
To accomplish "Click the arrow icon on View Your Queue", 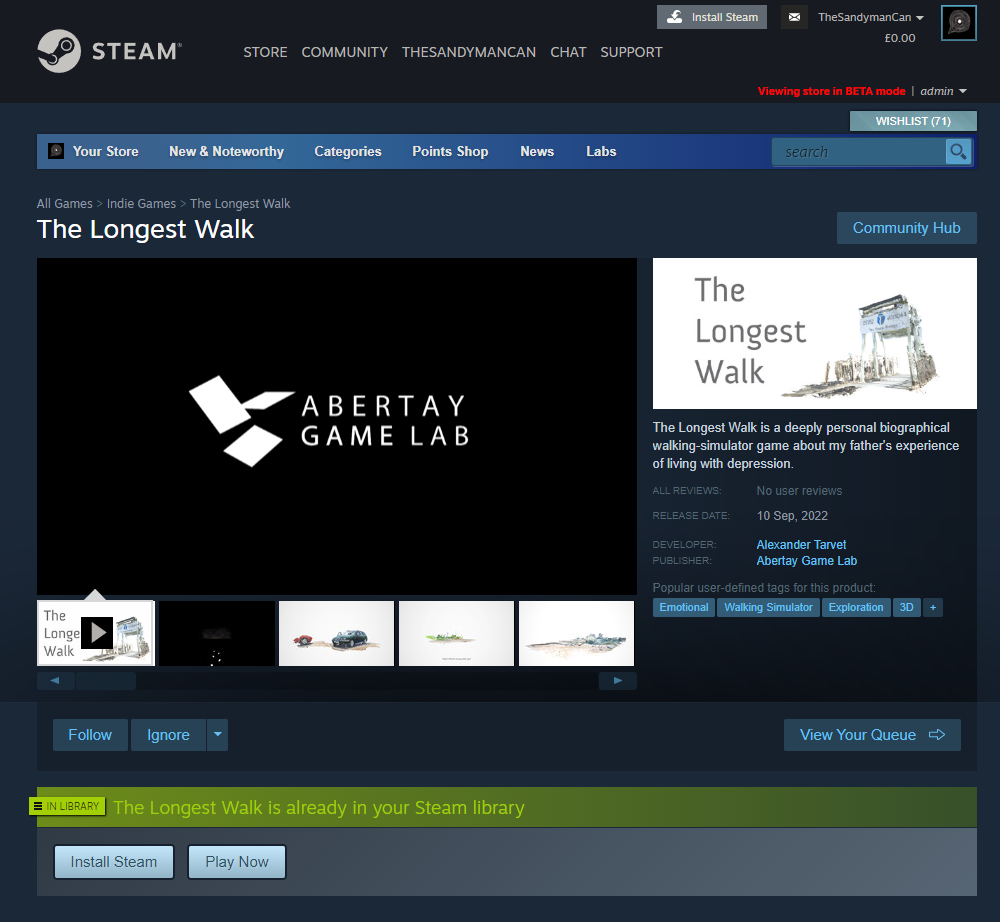I will coord(938,735).
